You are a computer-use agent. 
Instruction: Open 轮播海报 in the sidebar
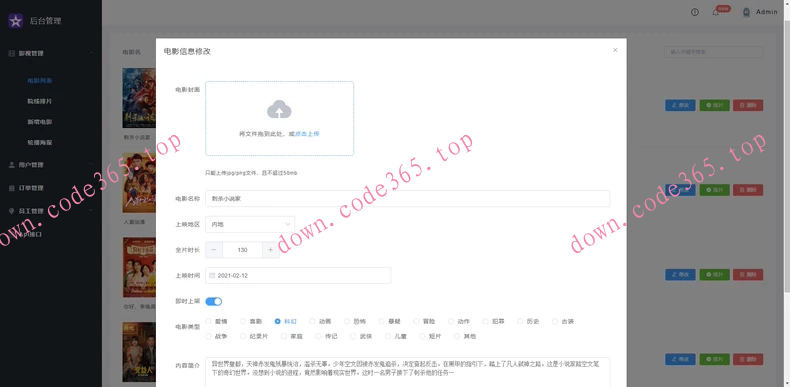(x=40, y=143)
